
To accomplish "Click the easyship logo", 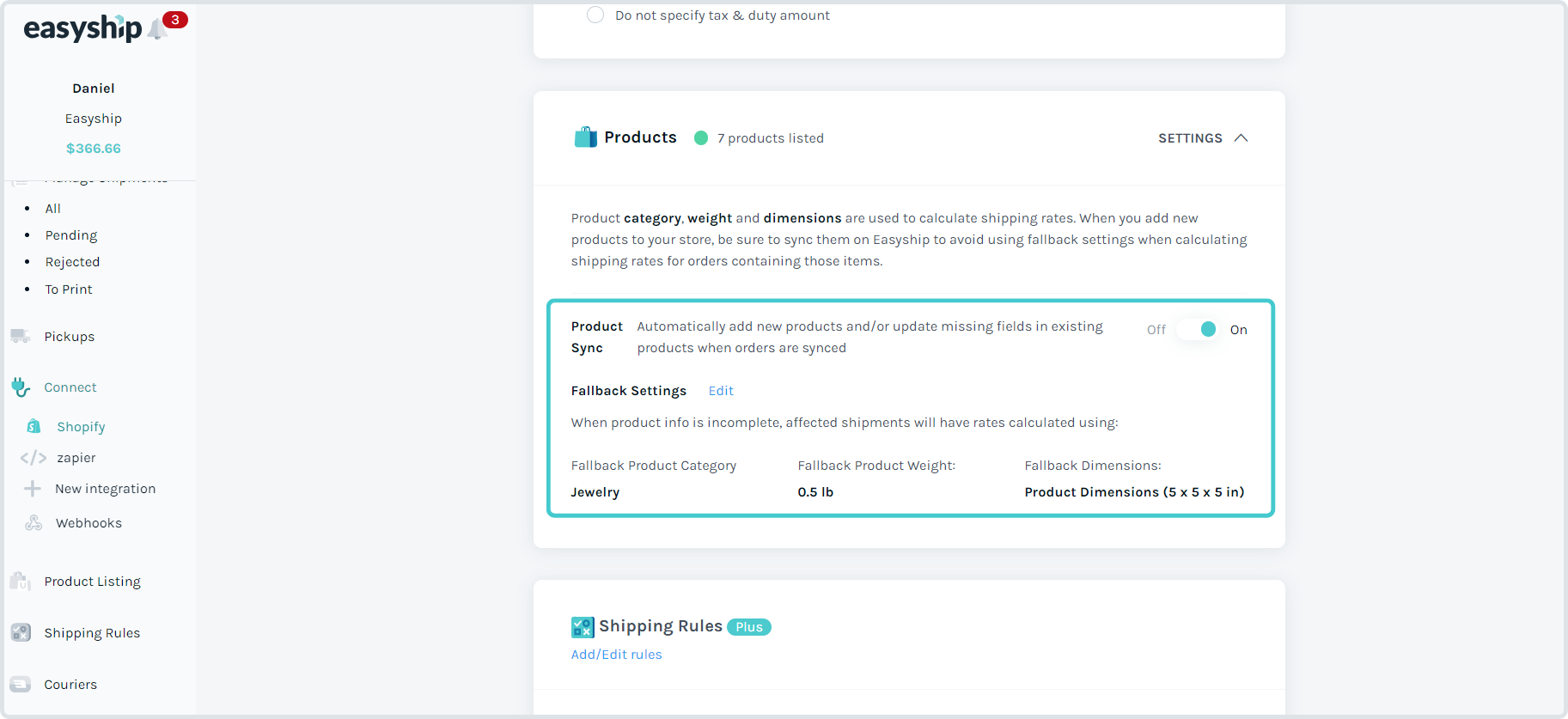I will coord(82,28).
